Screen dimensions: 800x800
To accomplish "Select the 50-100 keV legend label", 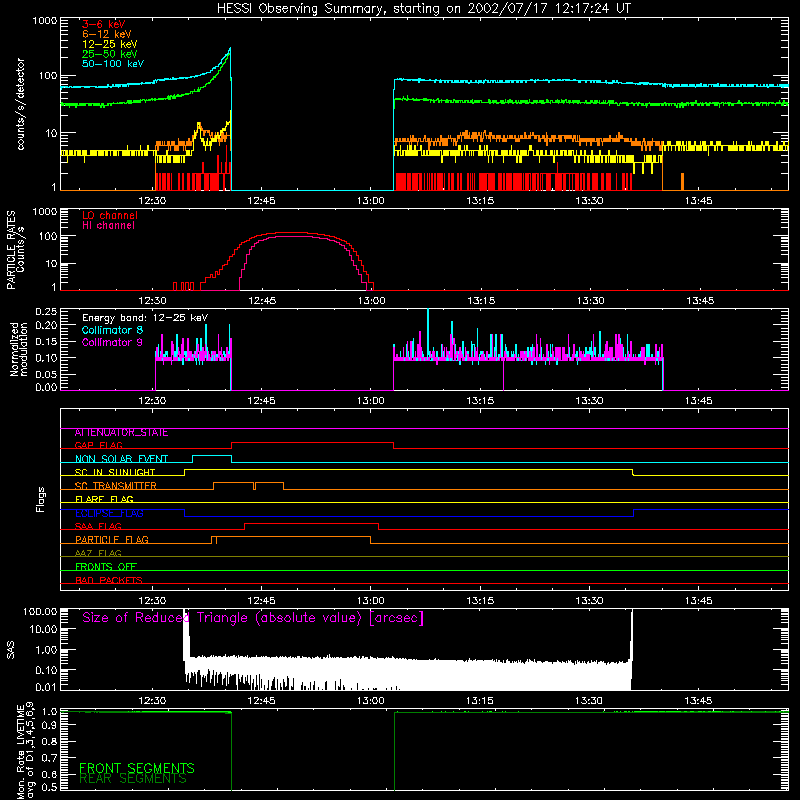I will 112,64.
